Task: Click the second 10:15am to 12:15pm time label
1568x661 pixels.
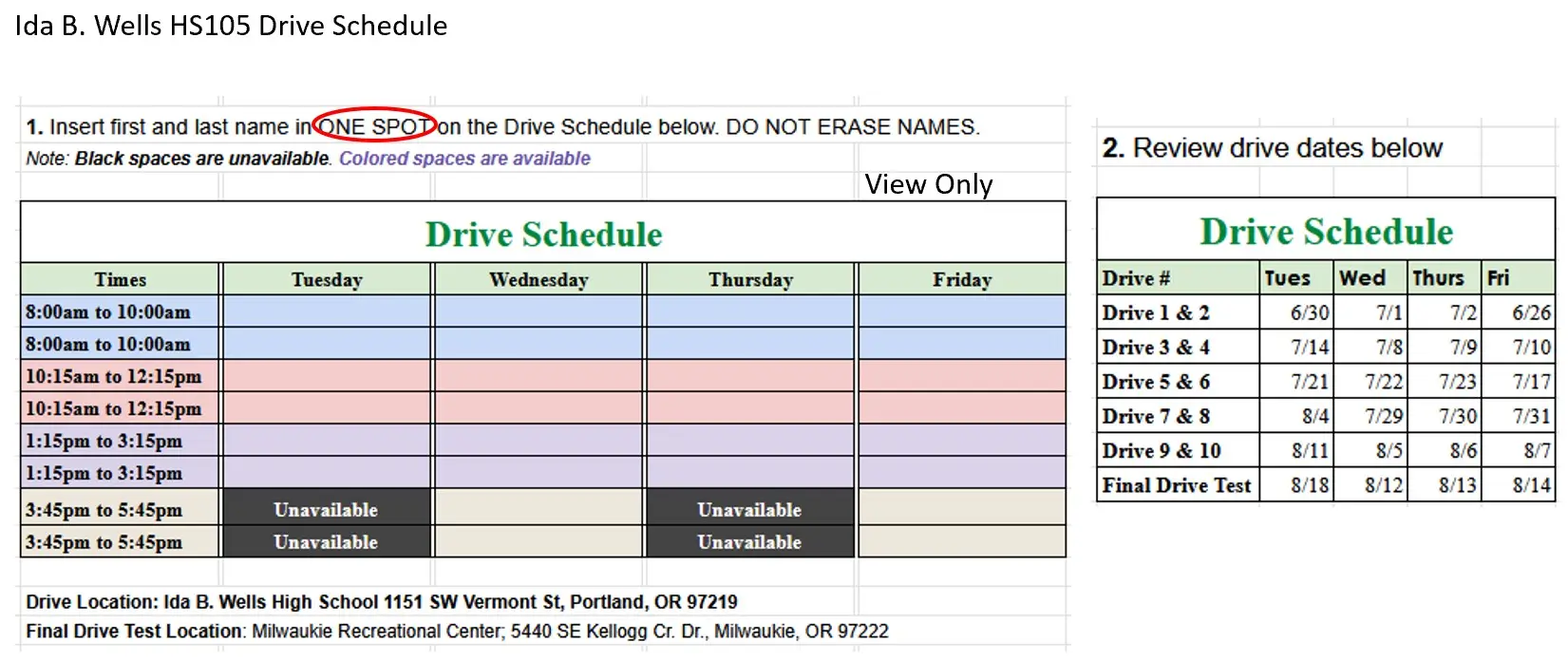Action: coord(113,408)
